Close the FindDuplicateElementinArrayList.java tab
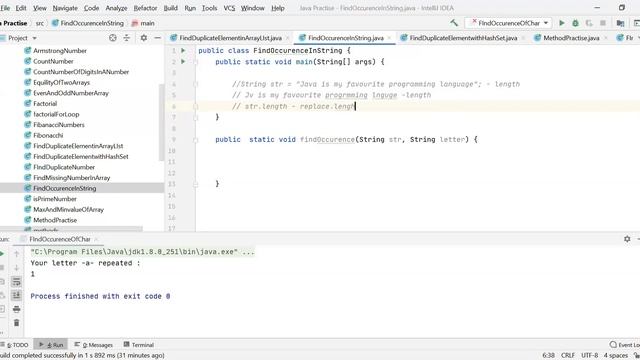 [287, 38]
